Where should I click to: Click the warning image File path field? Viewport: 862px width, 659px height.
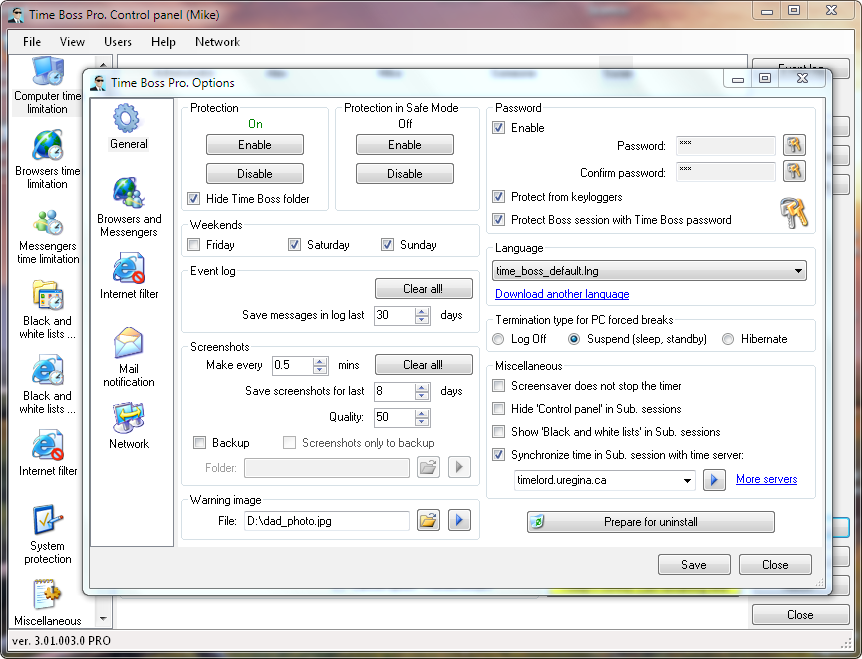click(x=327, y=520)
